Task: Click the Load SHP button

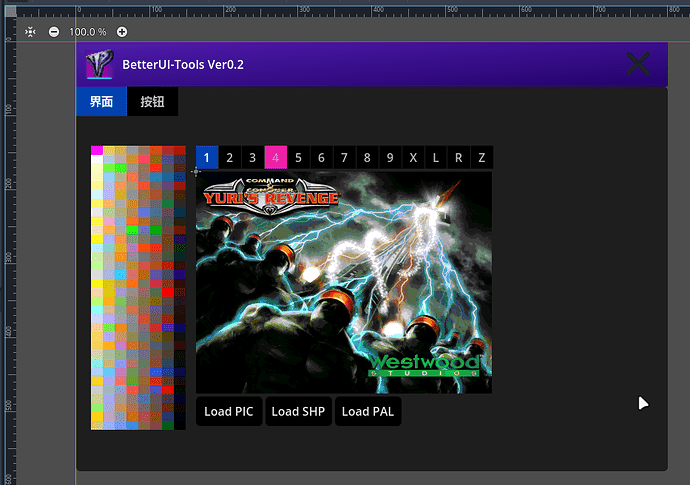Action: pos(298,412)
